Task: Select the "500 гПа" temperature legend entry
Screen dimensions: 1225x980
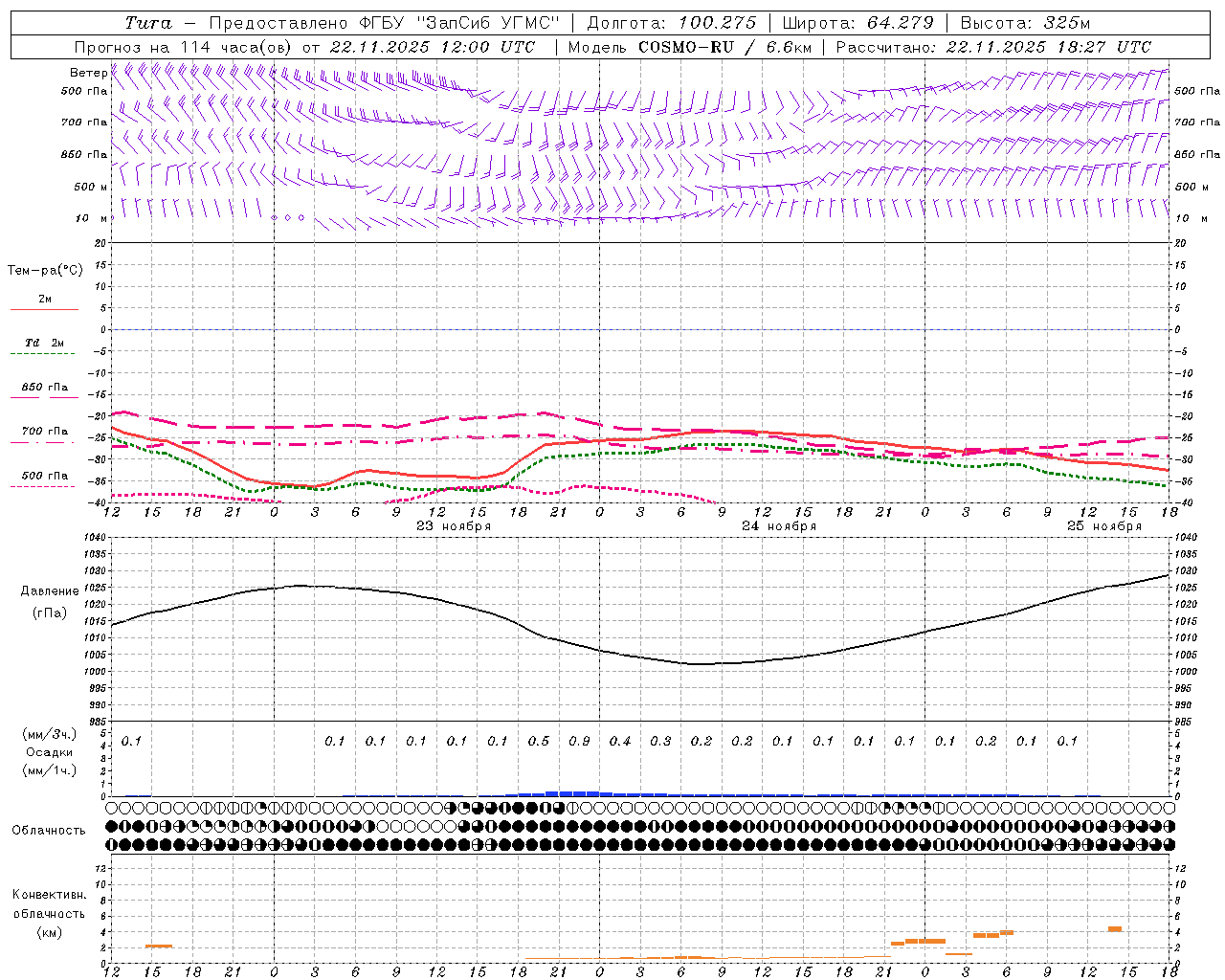Action: click(45, 479)
